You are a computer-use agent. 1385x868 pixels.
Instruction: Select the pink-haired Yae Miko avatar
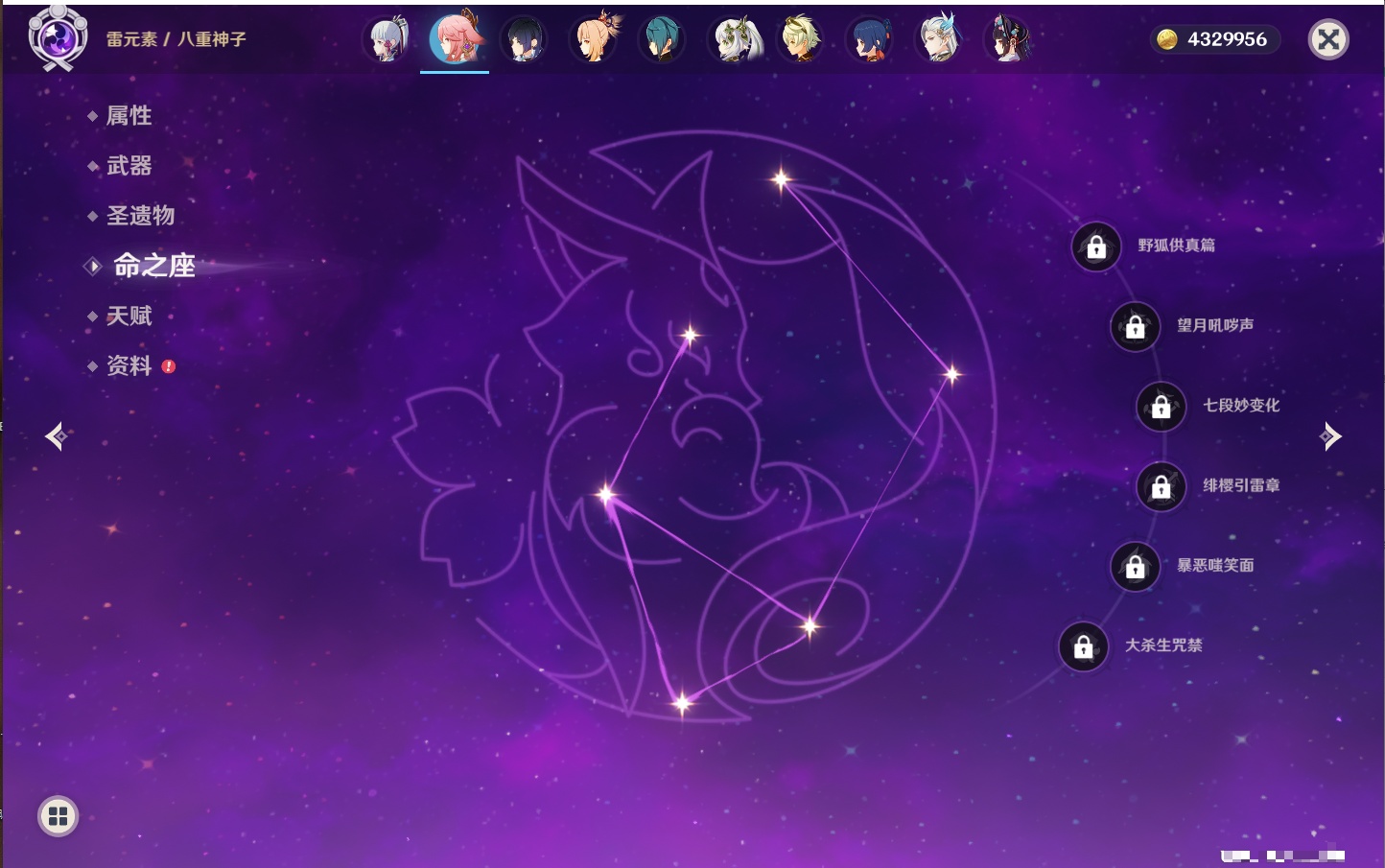coord(455,38)
